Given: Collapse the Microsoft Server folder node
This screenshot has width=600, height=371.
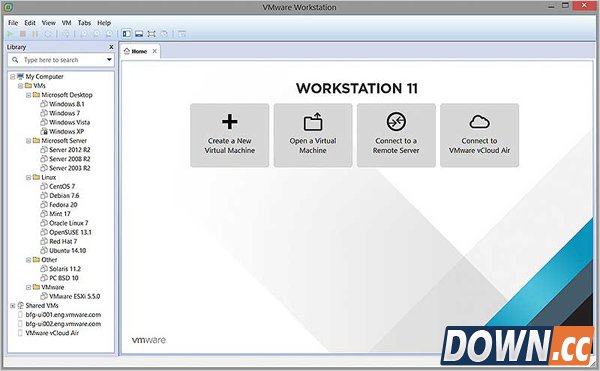Looking at the screenshot, I should (x=28, y=141).
